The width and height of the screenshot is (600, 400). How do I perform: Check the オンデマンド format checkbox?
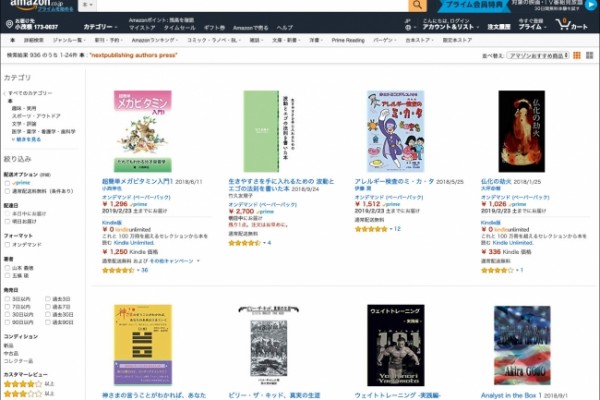click(7, 245)
